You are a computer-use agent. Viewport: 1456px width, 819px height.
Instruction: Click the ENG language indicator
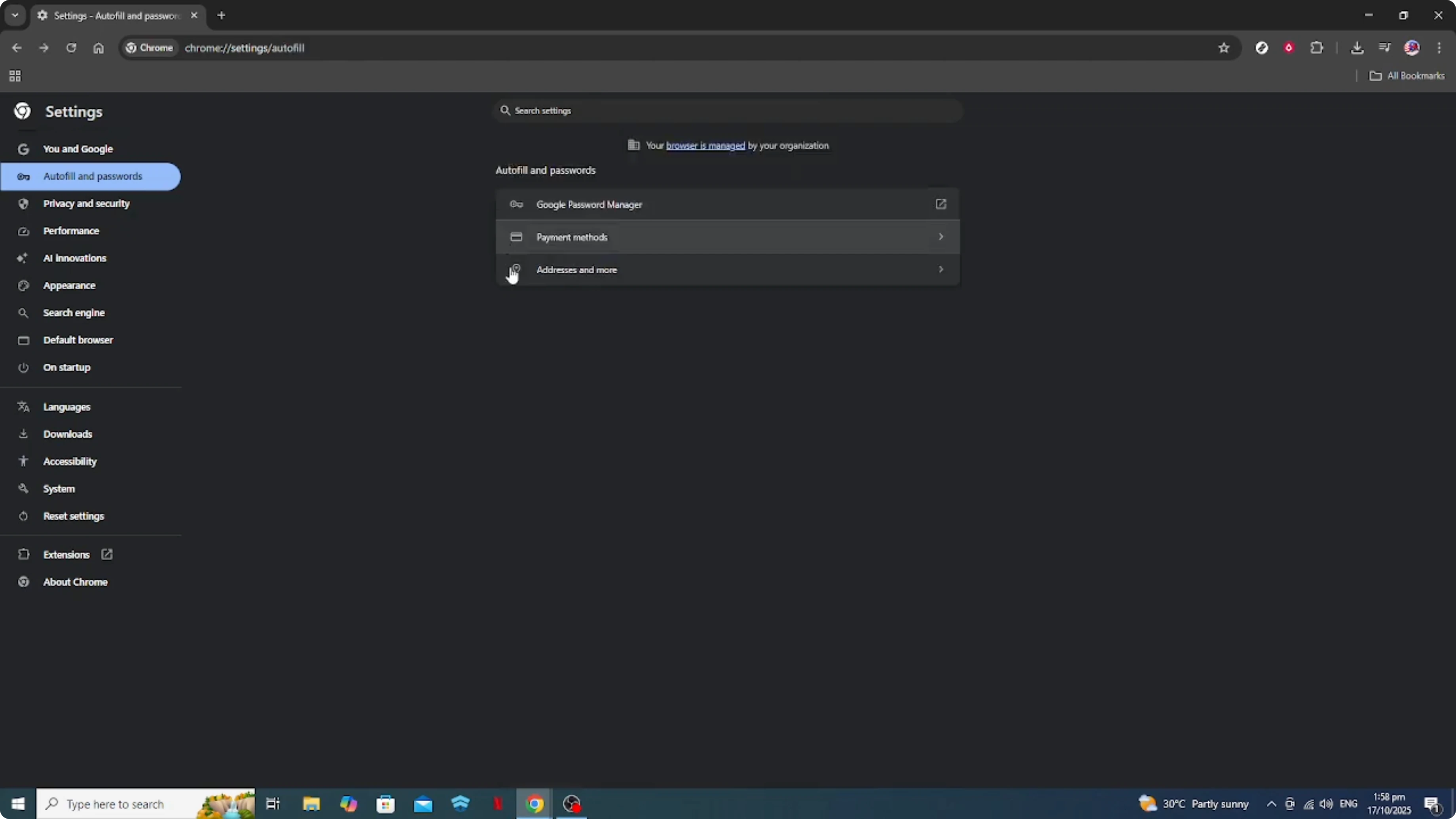(x=1349, y=804)
